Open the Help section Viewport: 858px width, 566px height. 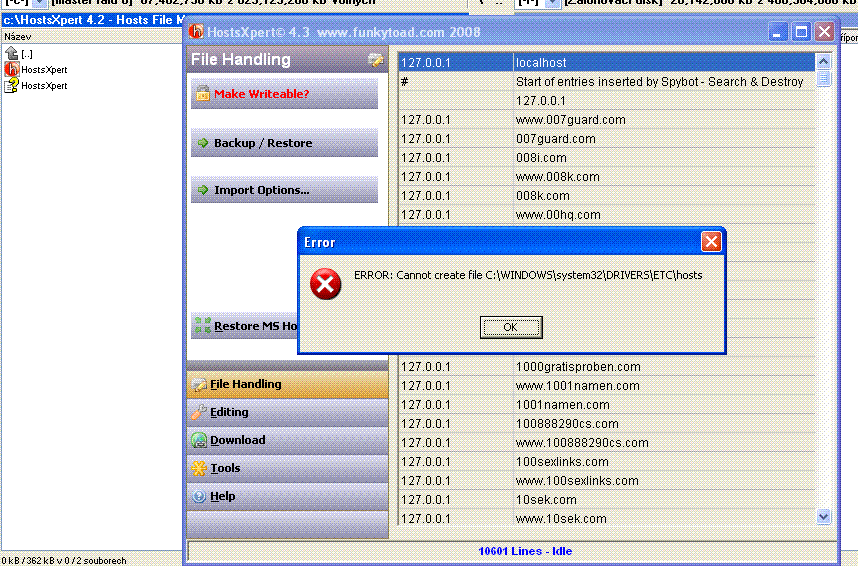coord(288,496)
